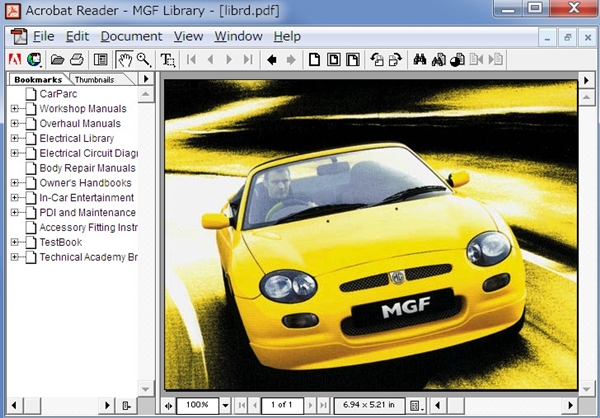Click document horizontal scrollbar right arrow

[x=571, y=405]
